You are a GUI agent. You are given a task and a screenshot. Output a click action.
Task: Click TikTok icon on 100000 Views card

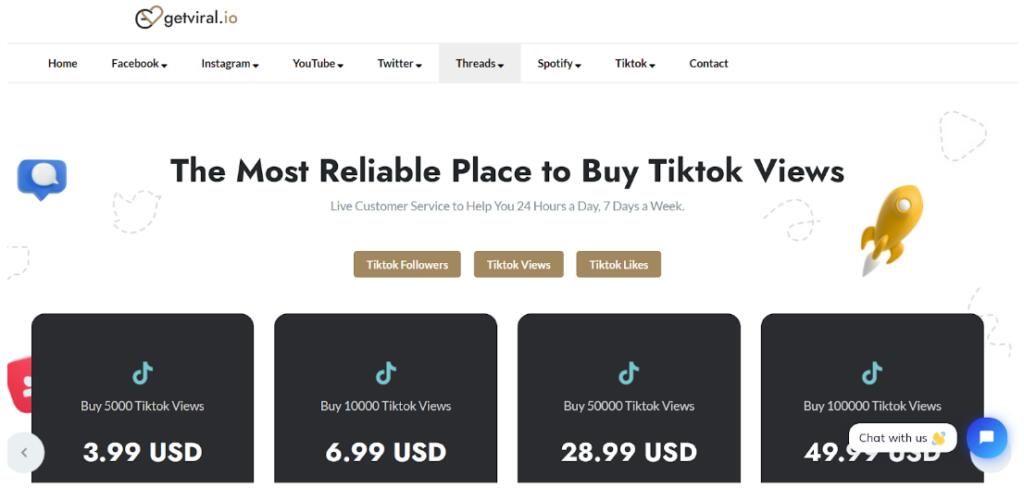tap(872, 373)
